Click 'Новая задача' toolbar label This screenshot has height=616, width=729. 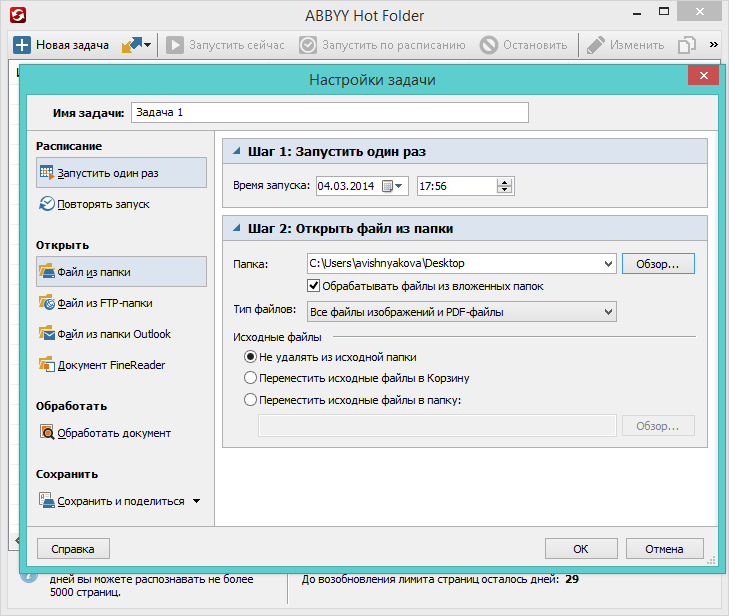coord(73,45)
